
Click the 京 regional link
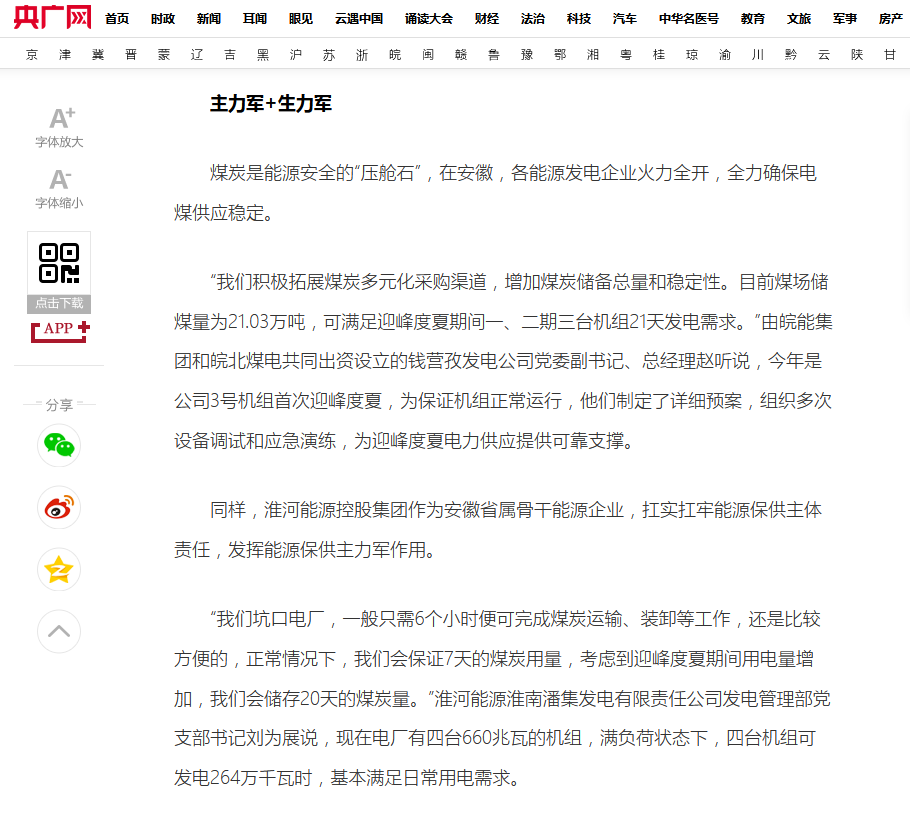point(34,55)
